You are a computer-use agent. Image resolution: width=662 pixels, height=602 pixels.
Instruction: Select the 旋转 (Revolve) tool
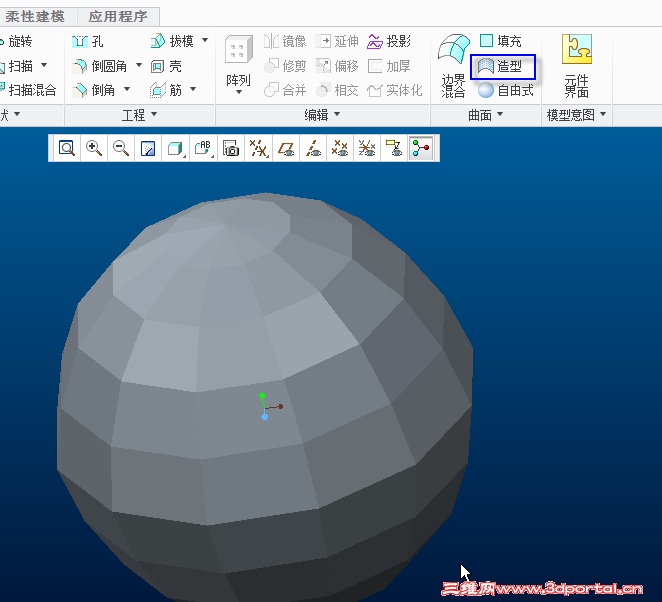pyautogui.click(x=16, y=41)
